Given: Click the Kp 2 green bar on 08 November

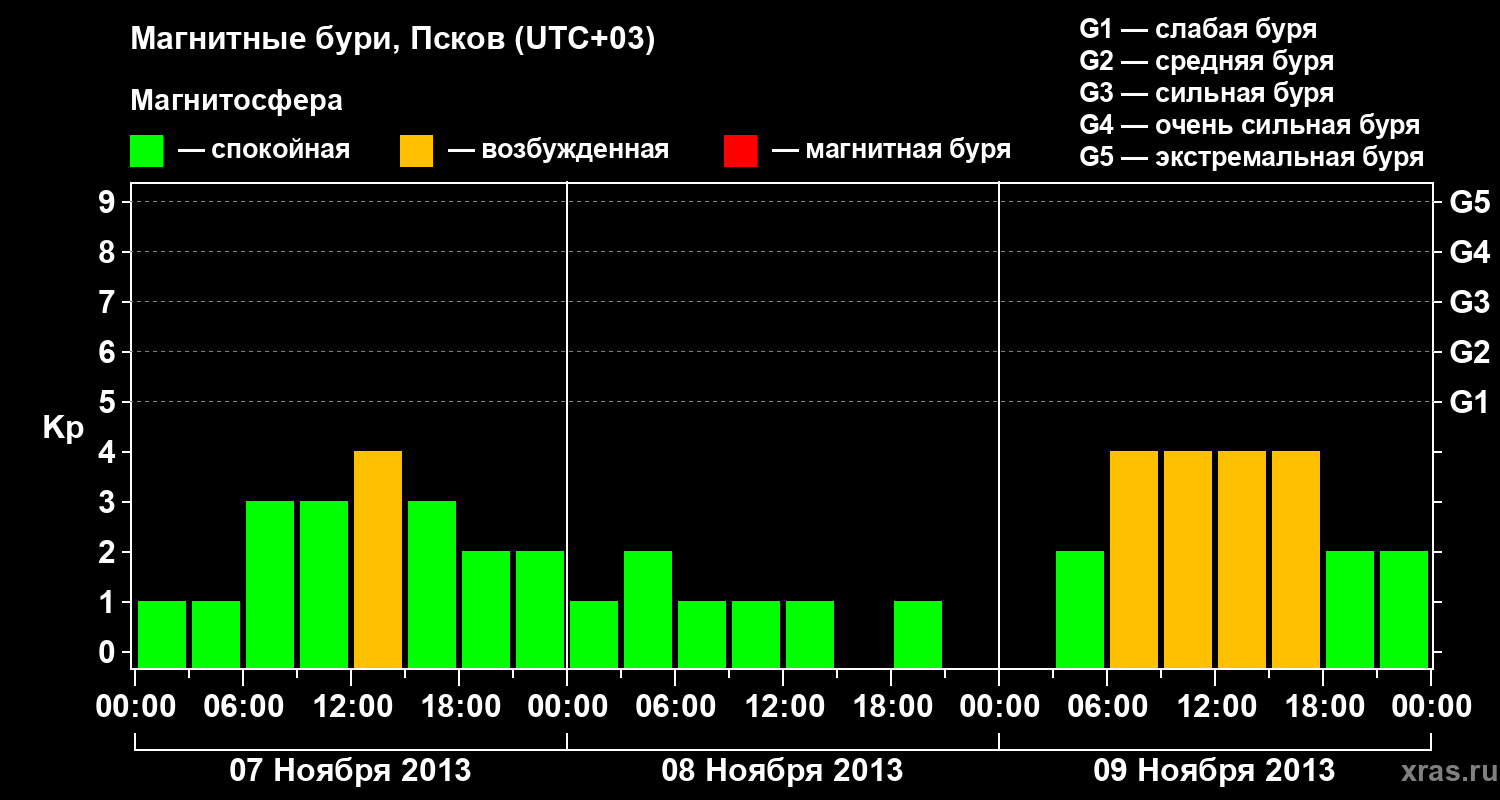Looking at the screenshot, I should coord(648,609).
